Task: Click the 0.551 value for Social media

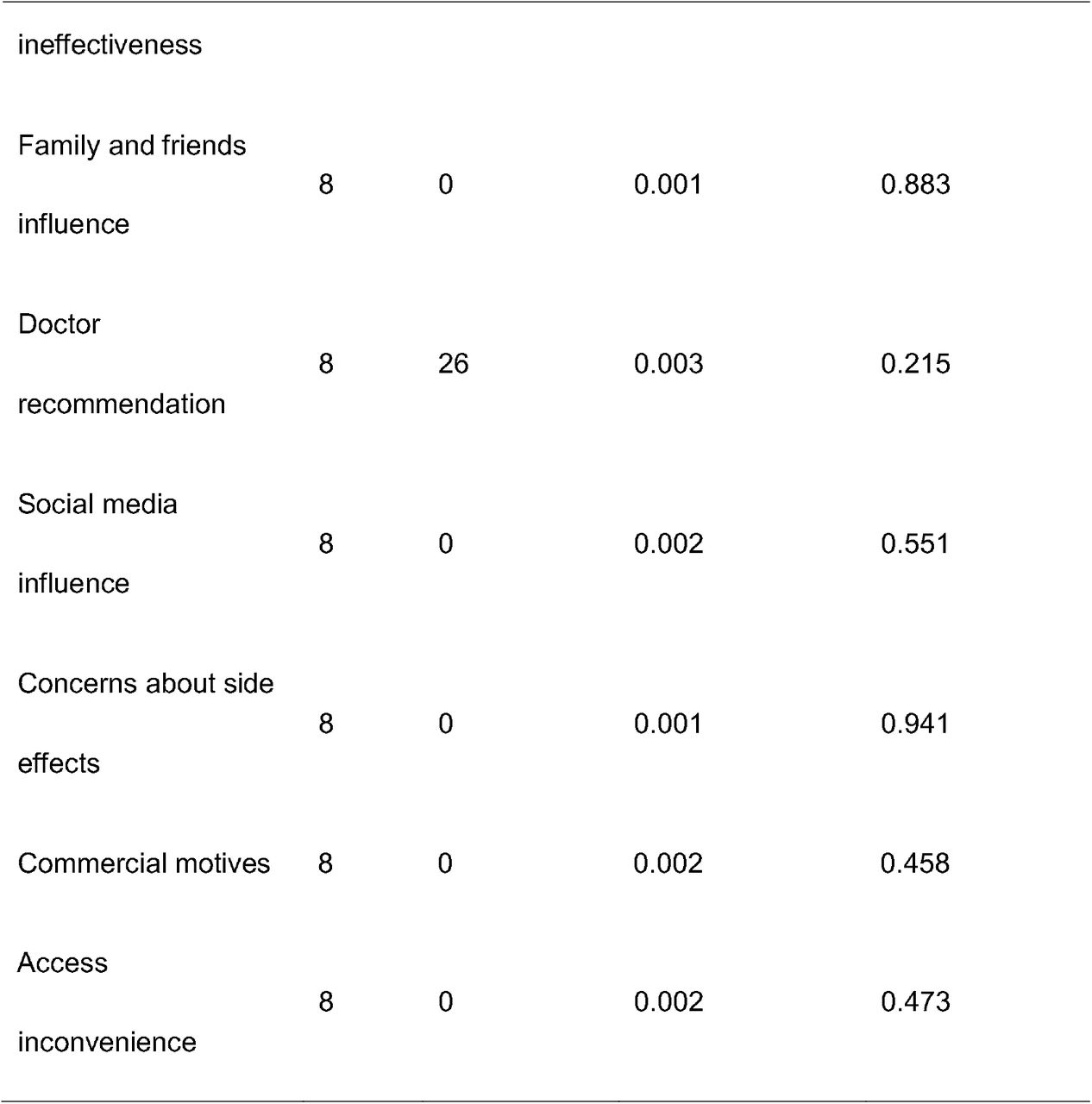Action: tap(915, 543)
